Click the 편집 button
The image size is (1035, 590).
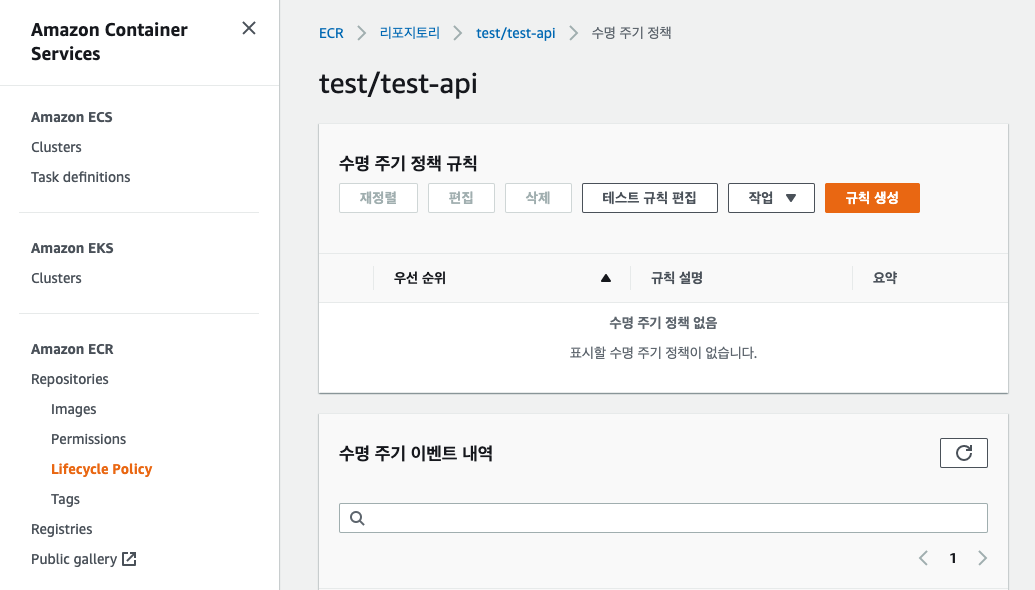[x=461, y=198]
